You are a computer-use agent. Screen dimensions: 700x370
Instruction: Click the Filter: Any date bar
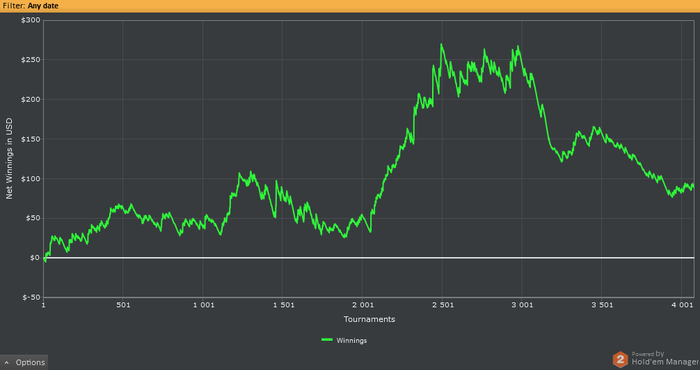tap(350, 6)
